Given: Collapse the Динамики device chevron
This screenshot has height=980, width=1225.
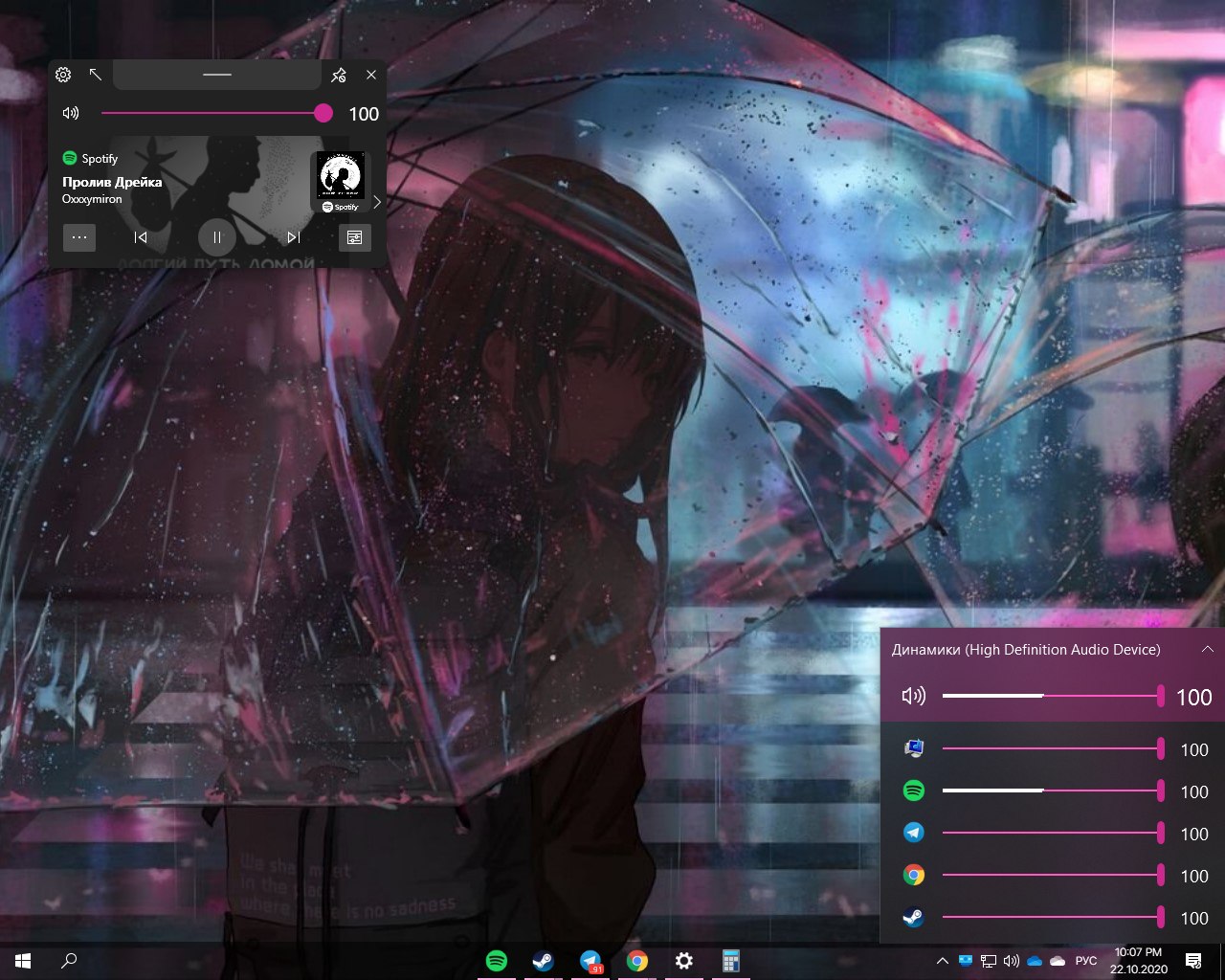Looking at the screenshot, I should 1208,649.
